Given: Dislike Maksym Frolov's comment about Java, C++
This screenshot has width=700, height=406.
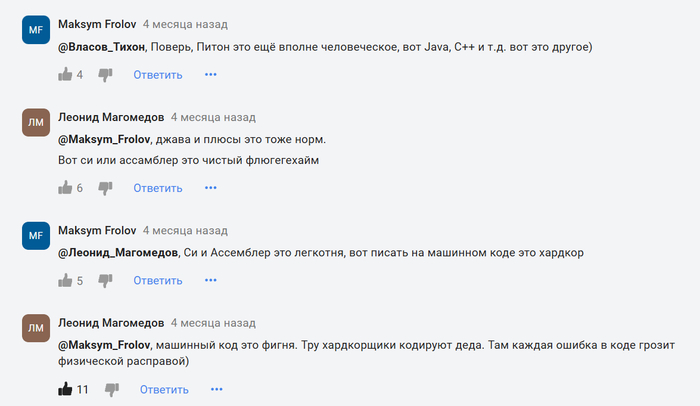Looking at the screenshot, I should coord(106,74).
